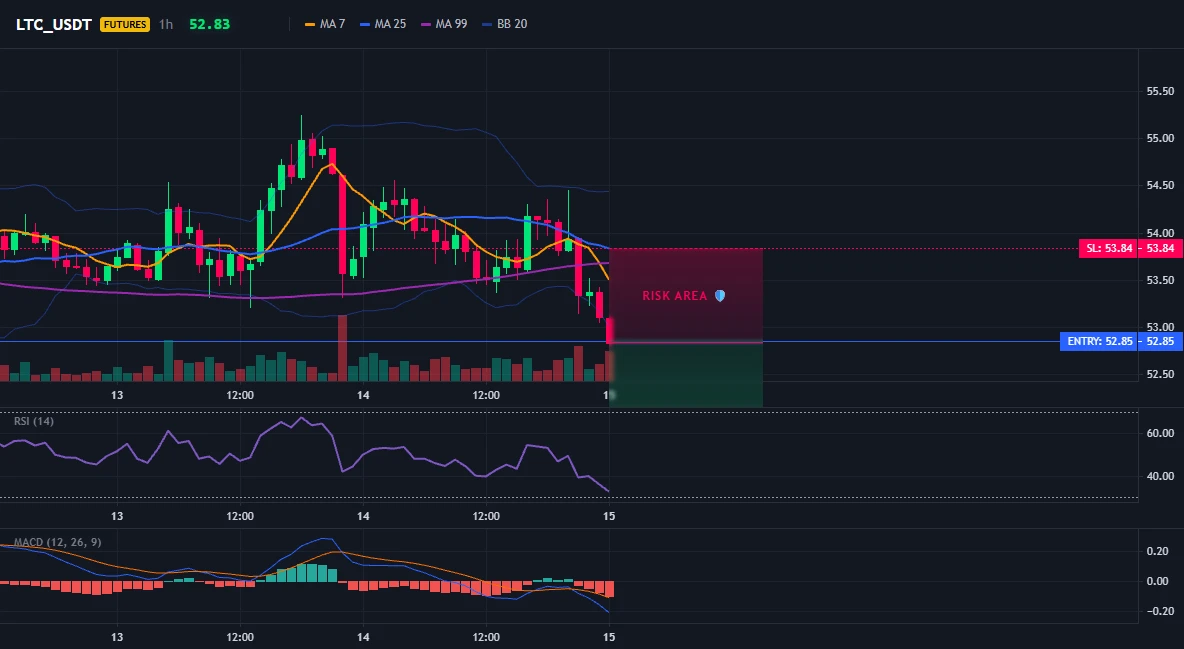Click the 55.50 price axis label
This screenshot has width=1184, height=649.
[x=1160, y=91]
